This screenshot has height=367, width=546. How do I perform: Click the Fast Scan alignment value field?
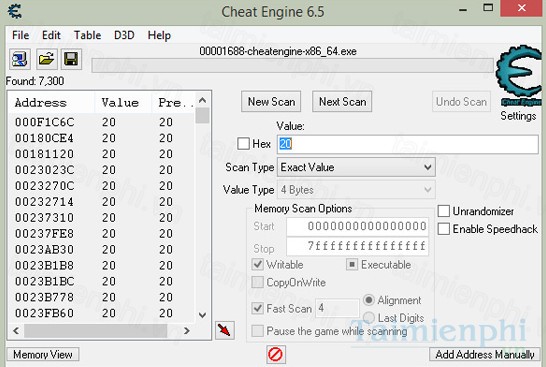pos(337,308)
